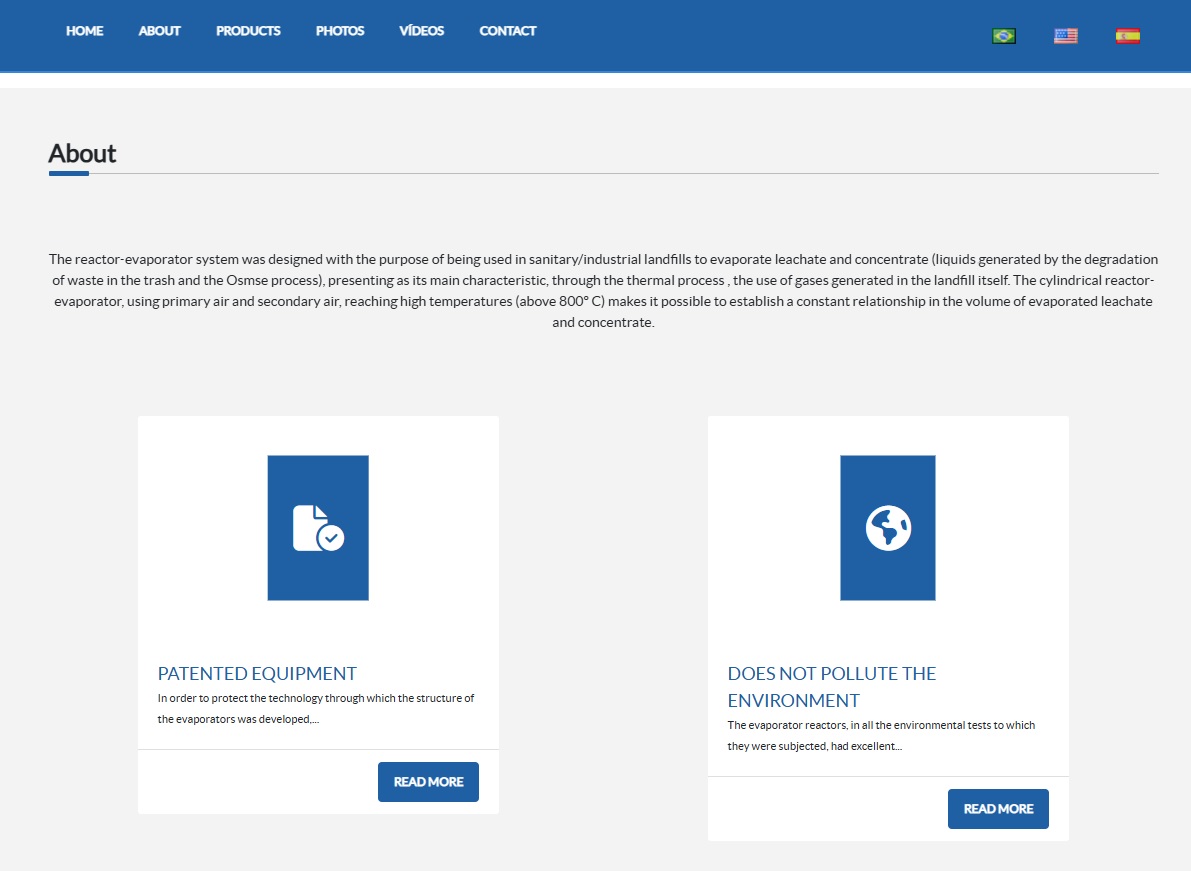The width and height of the screenshot is (1191, 871).
Task: Open the VÍDEOS menu item
Action: [x=421, y=31]
